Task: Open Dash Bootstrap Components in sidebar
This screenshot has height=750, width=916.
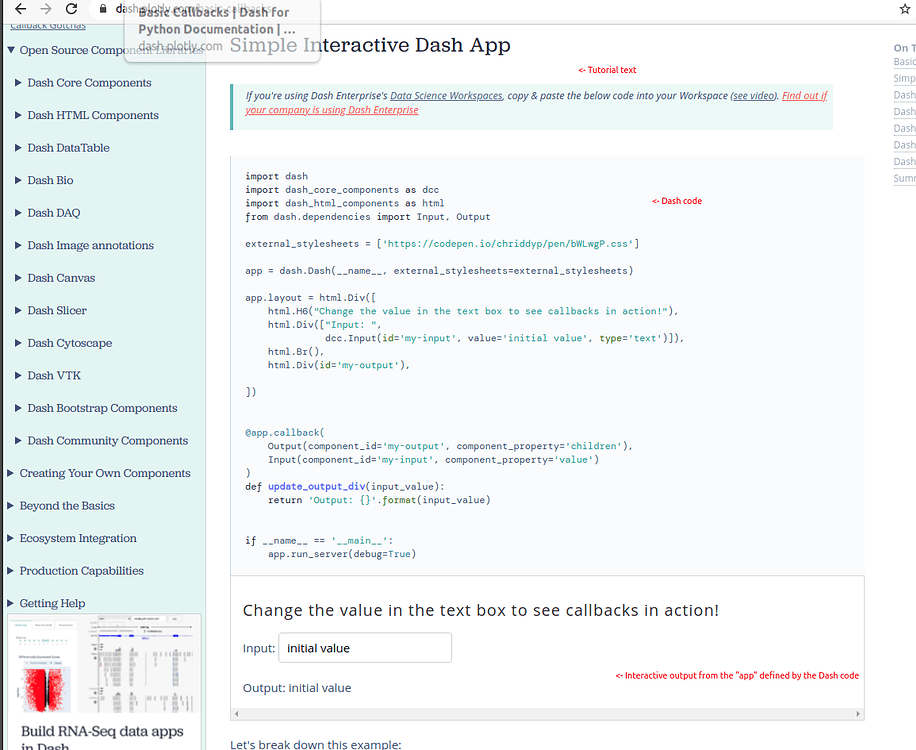Action: click(x=102, y=408)
